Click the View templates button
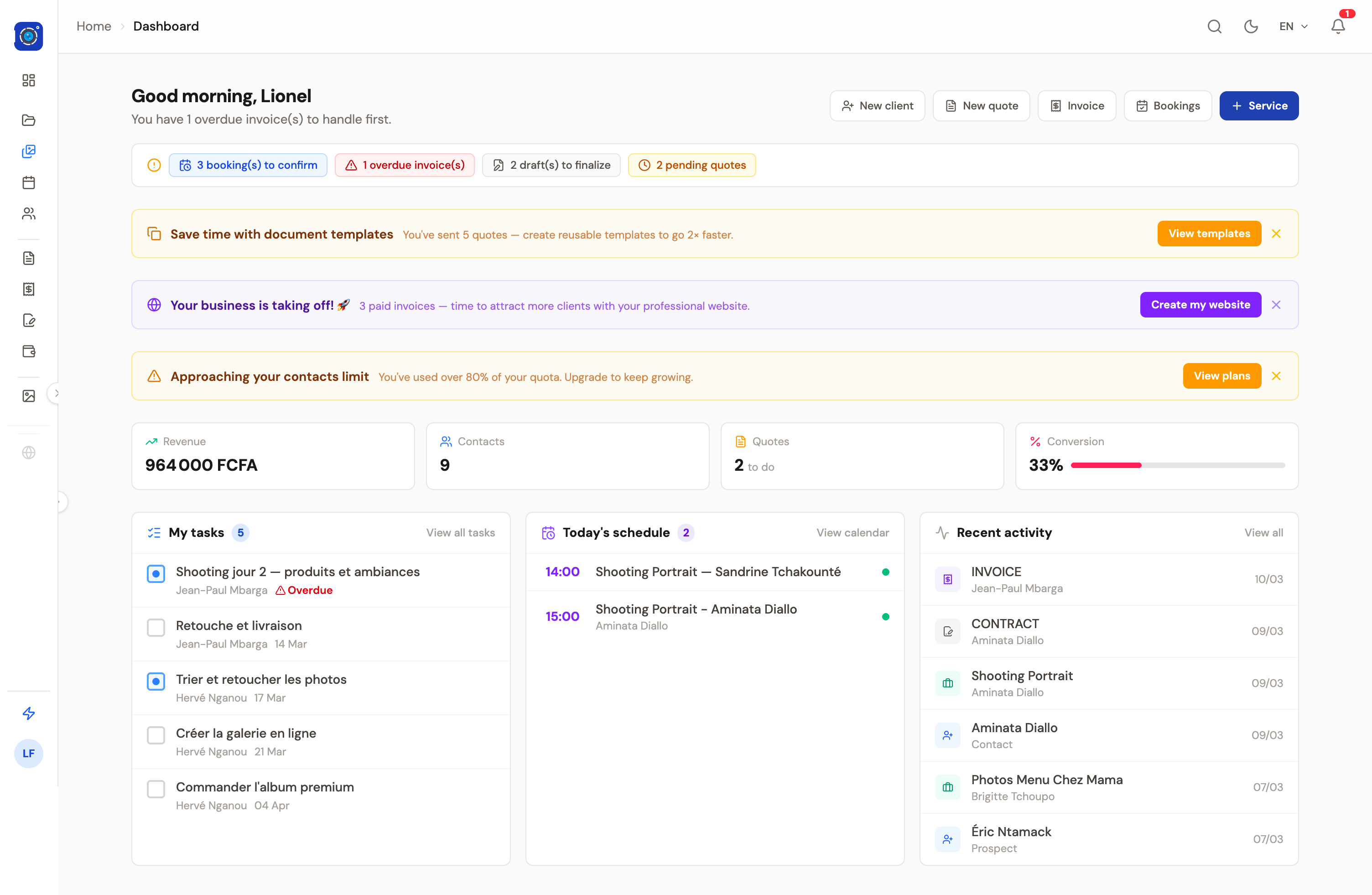This screenshot has height=895, width=1372. (x=1209, y=234)
